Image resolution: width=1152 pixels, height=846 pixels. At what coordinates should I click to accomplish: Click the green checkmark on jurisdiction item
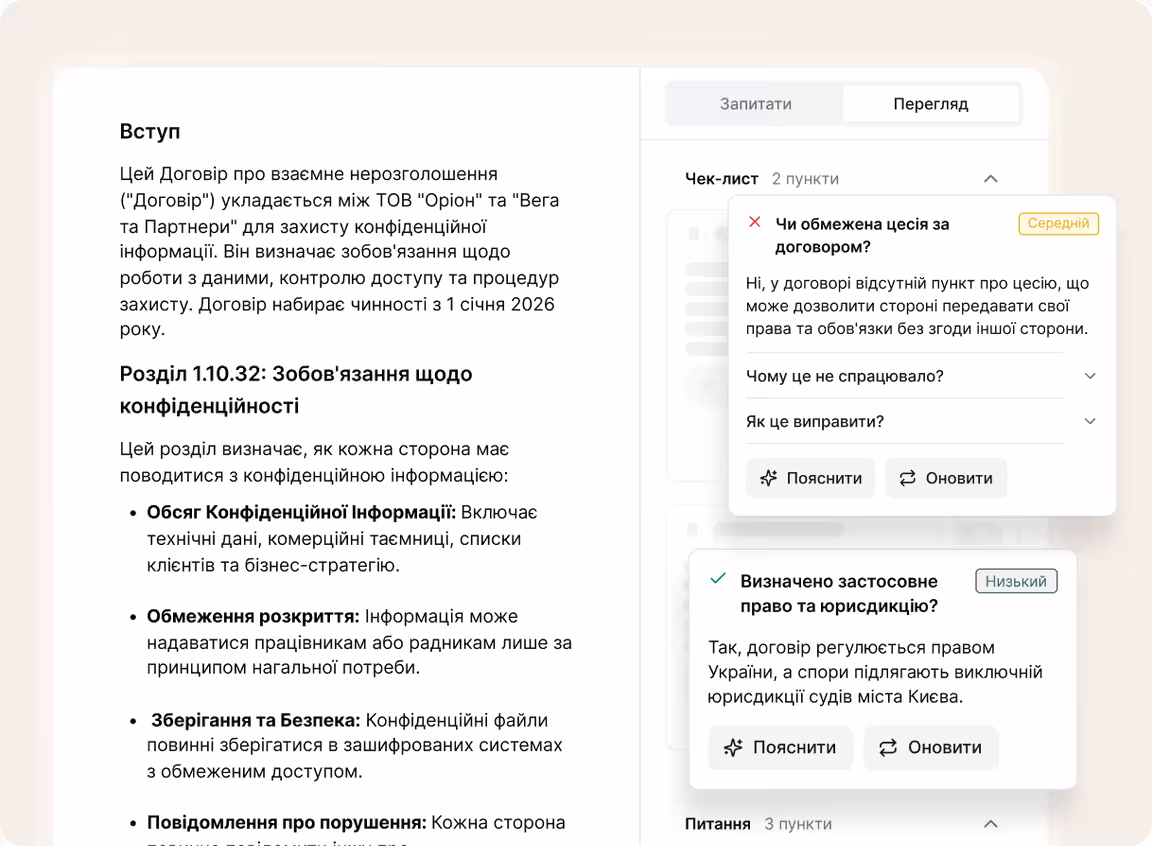pyautogui.click(x=716, y=578)
